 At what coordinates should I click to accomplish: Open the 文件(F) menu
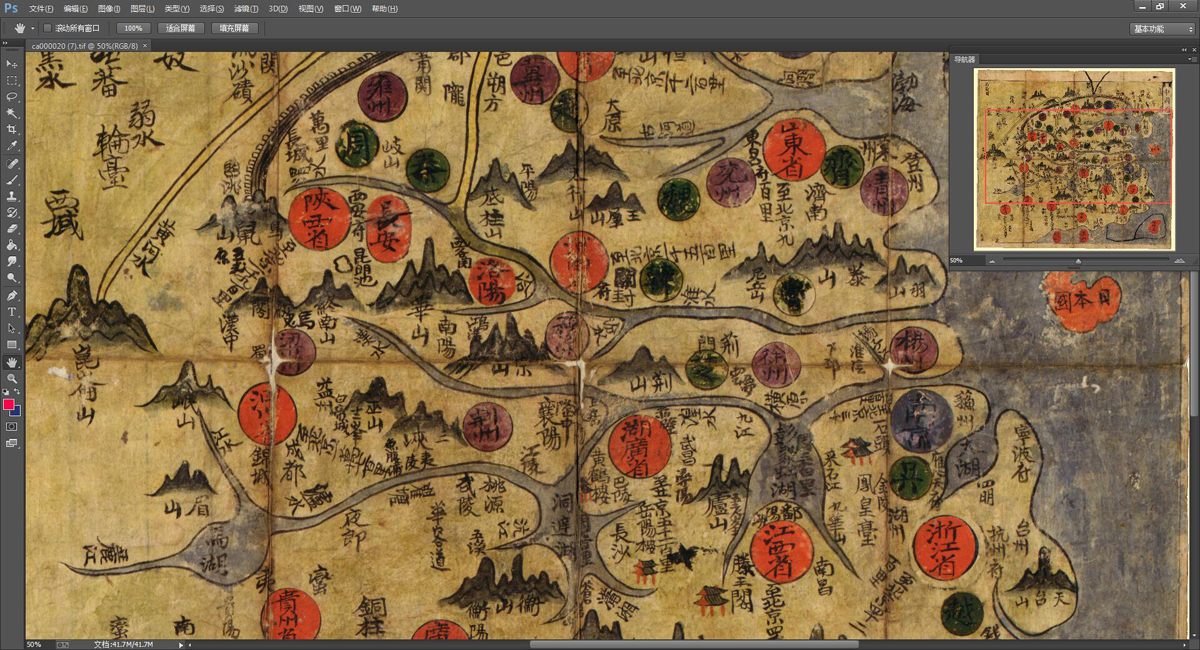click(40, 8)
